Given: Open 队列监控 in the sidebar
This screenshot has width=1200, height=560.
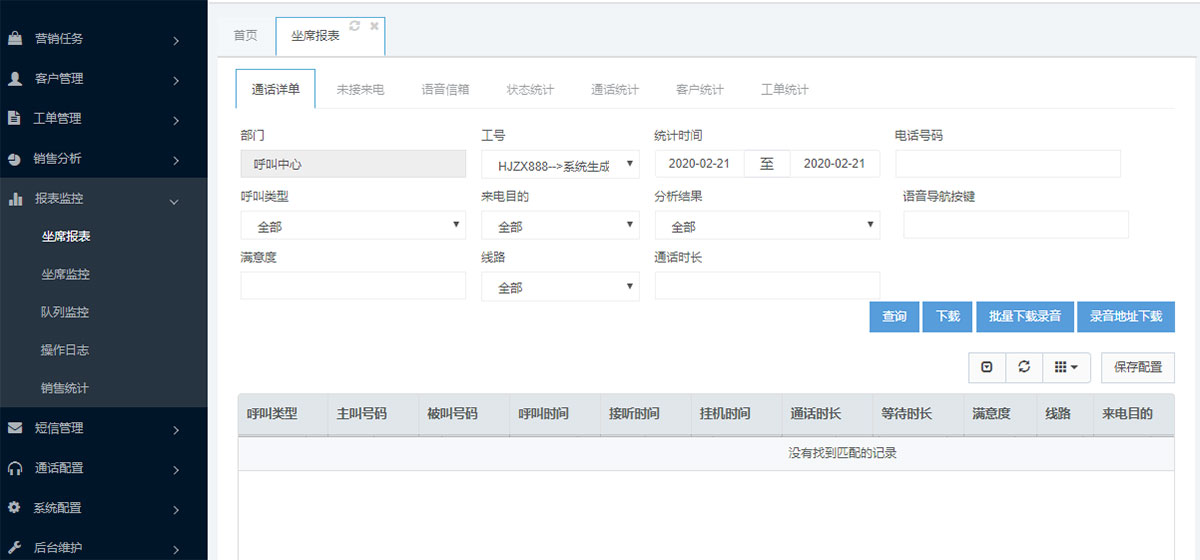Looking at the screenshot, I should coord(66,312).
